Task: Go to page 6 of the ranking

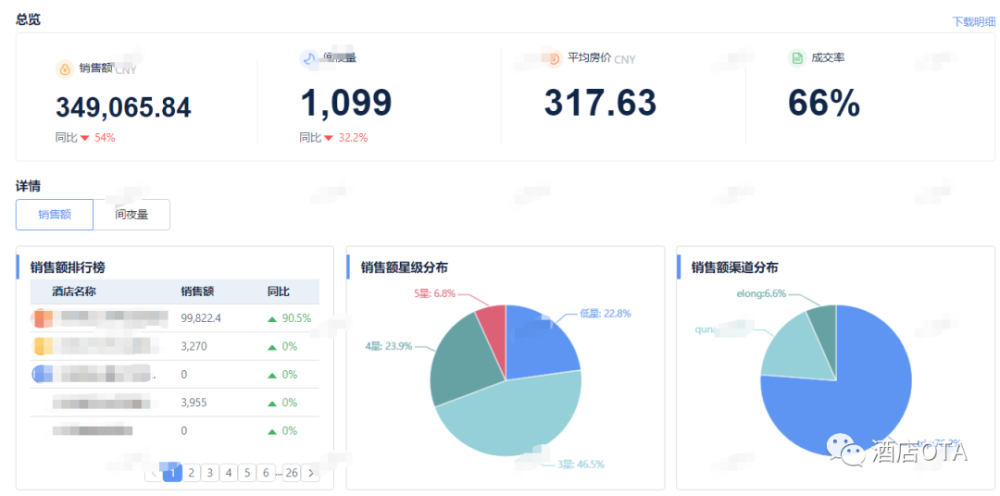Action: 267,473
